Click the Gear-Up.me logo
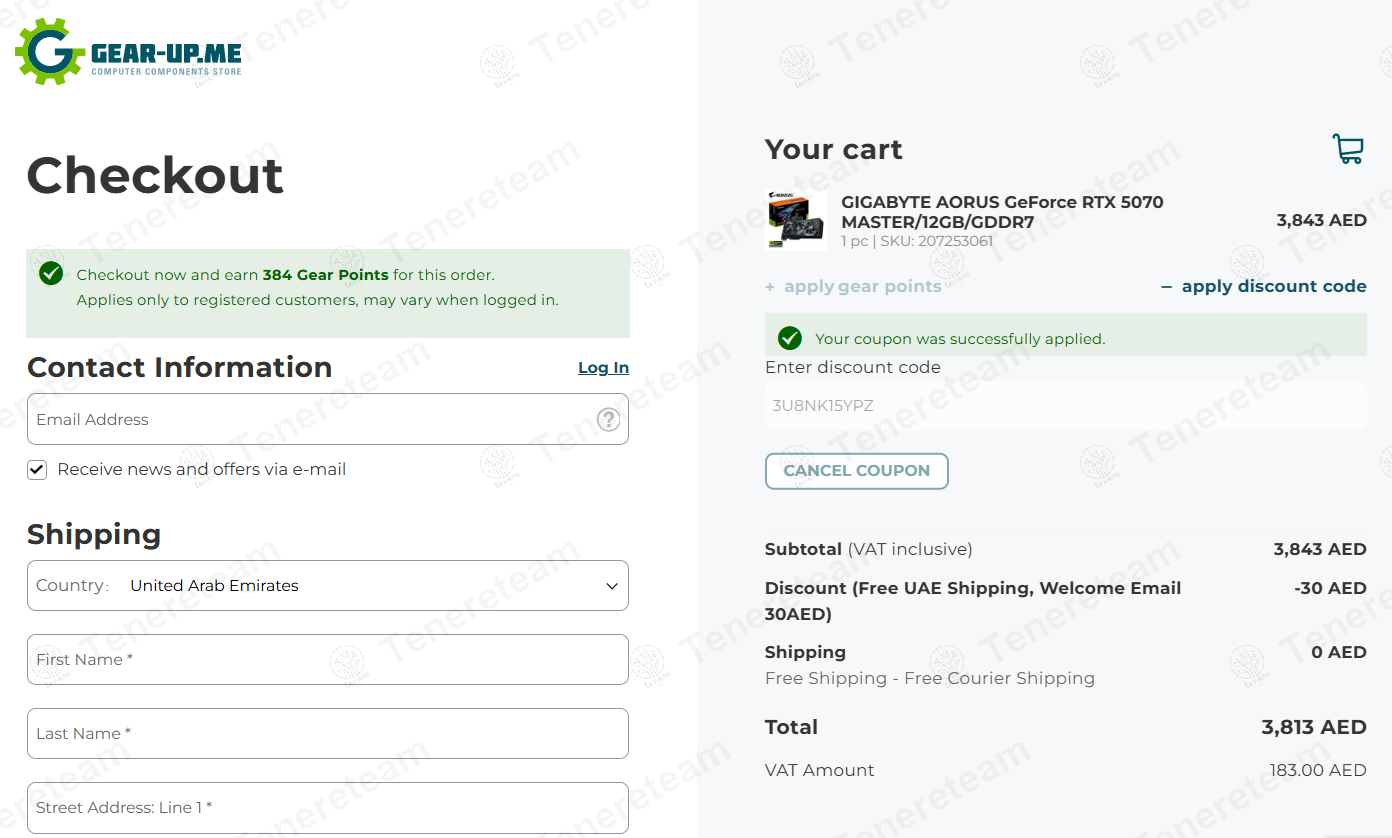The height and width of the screenshot is (838, 1392). point(129,52)
